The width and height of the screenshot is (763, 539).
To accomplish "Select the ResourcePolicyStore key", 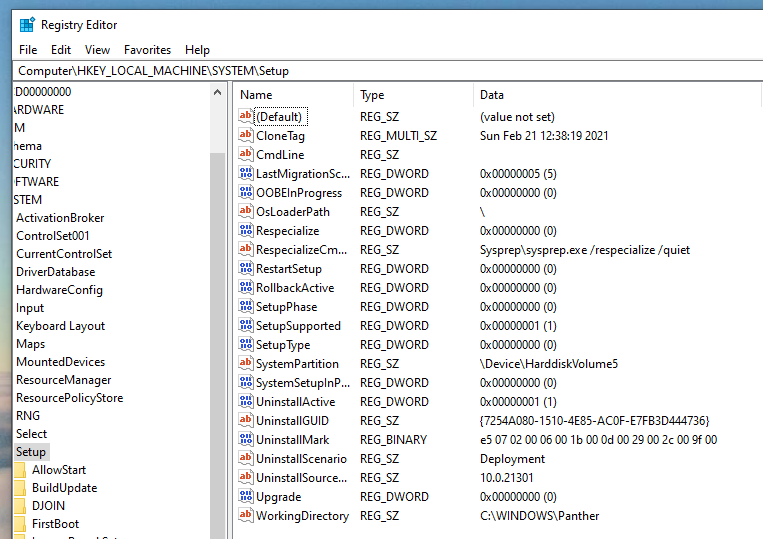I will click(x=70, y=398).
